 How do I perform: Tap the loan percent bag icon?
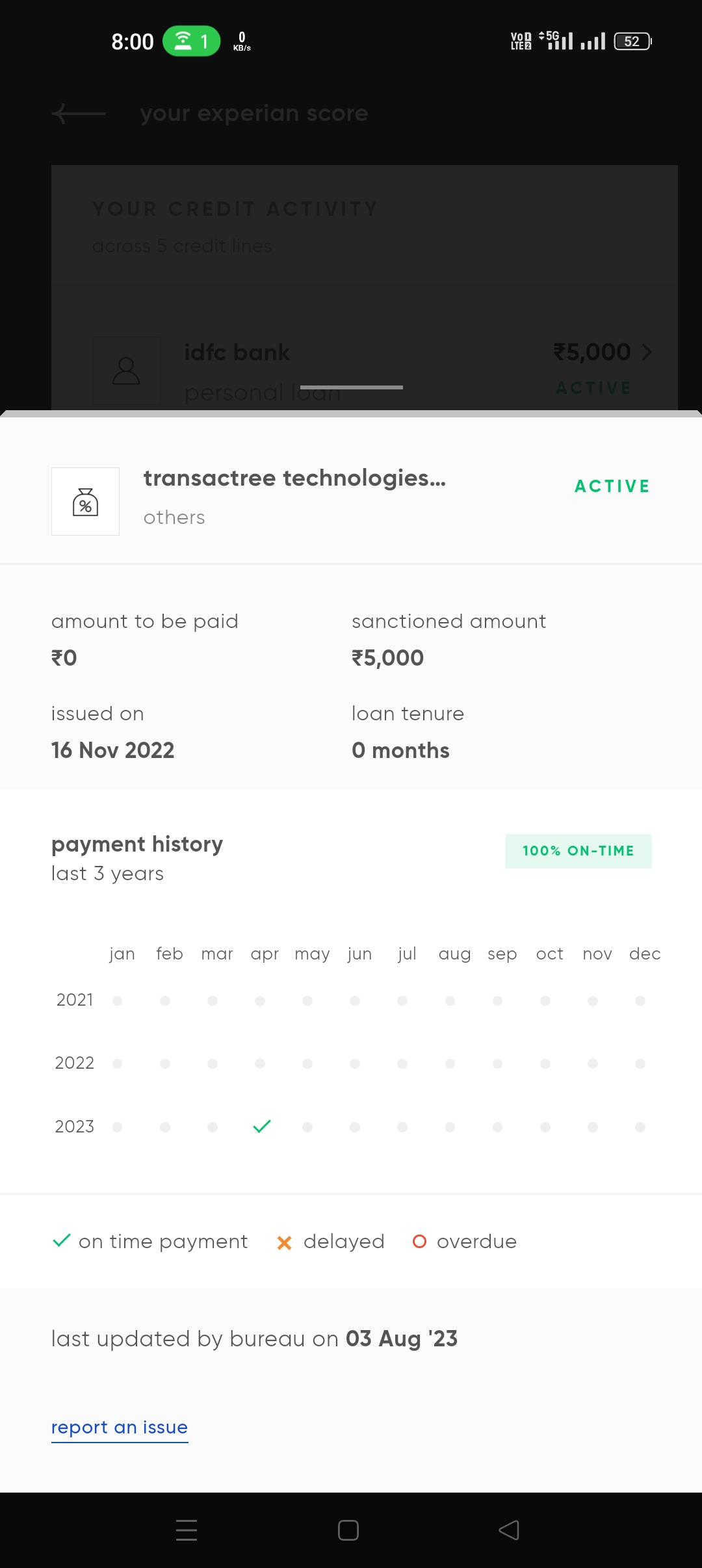coord(85,502)
